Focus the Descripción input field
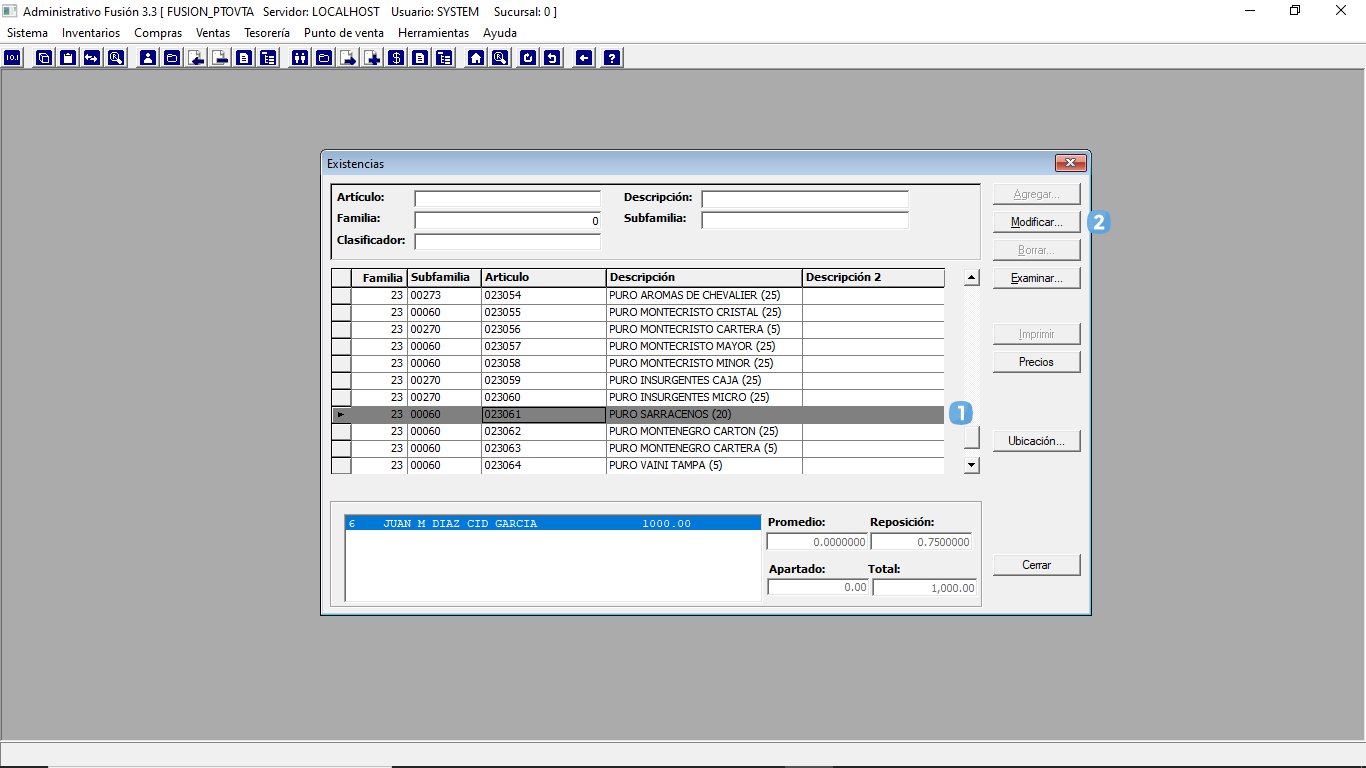 805,199
